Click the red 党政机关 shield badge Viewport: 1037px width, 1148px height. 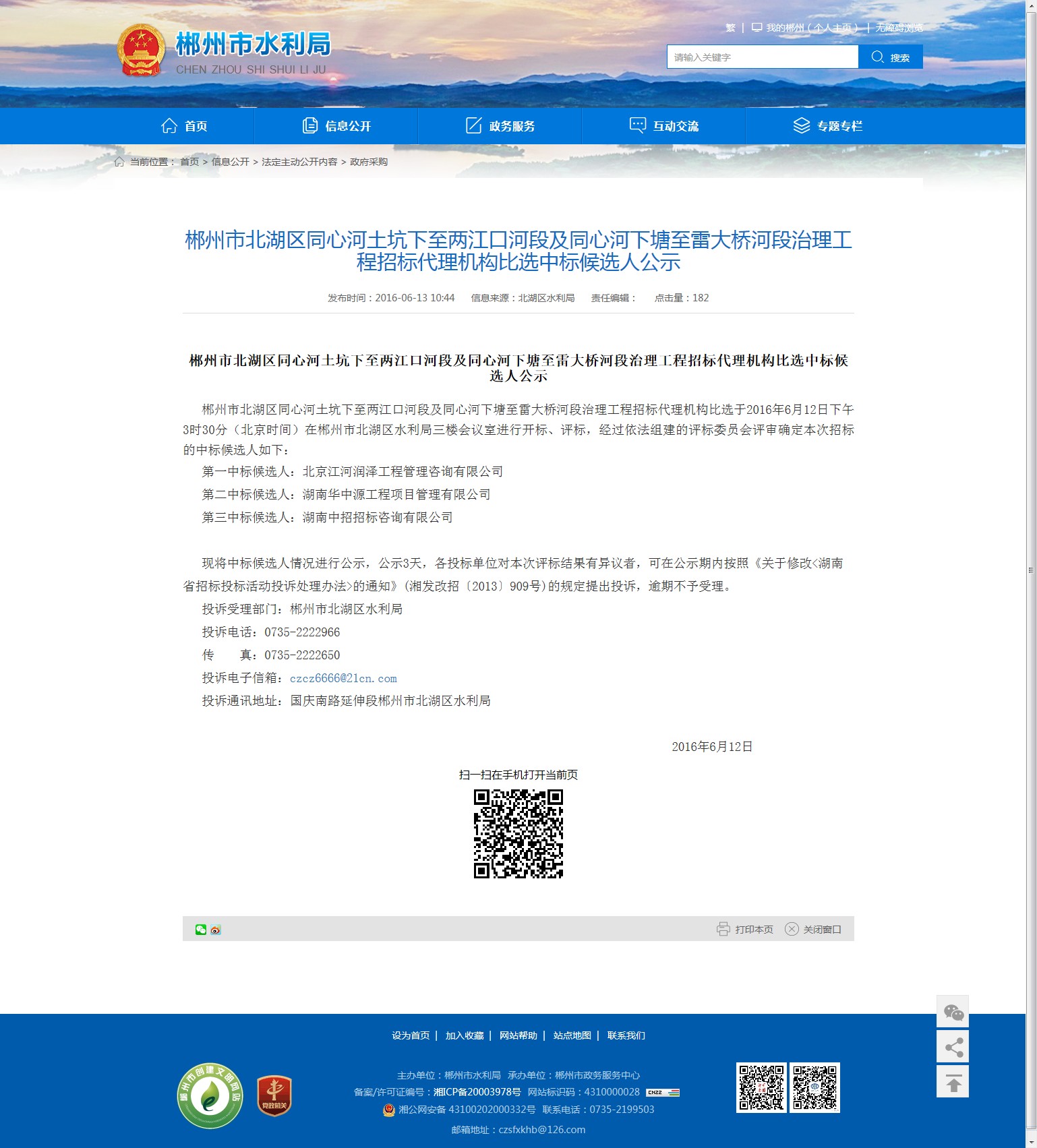pyautogui.click(x=274, y=1095)
